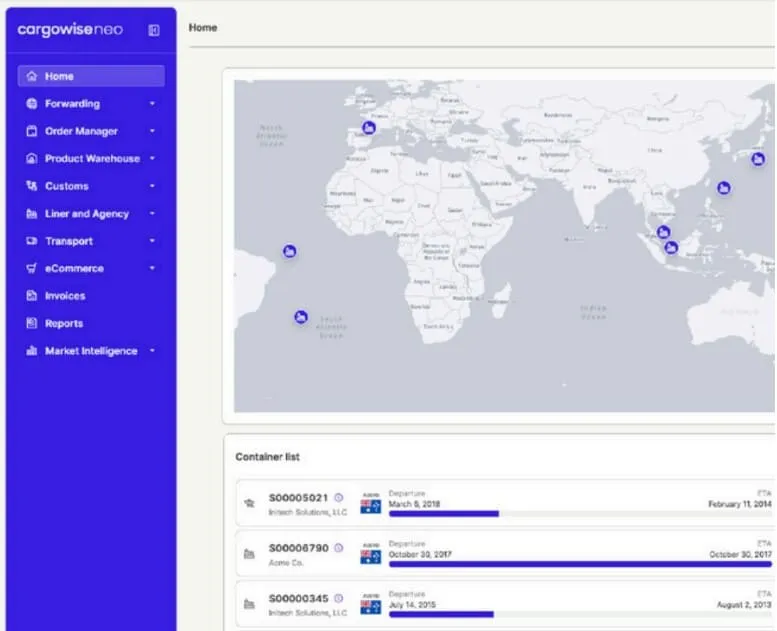777x631 pixels.
Task: Collapse the sidebar with the panel toggle icon
Action: [x=153, y=30]
